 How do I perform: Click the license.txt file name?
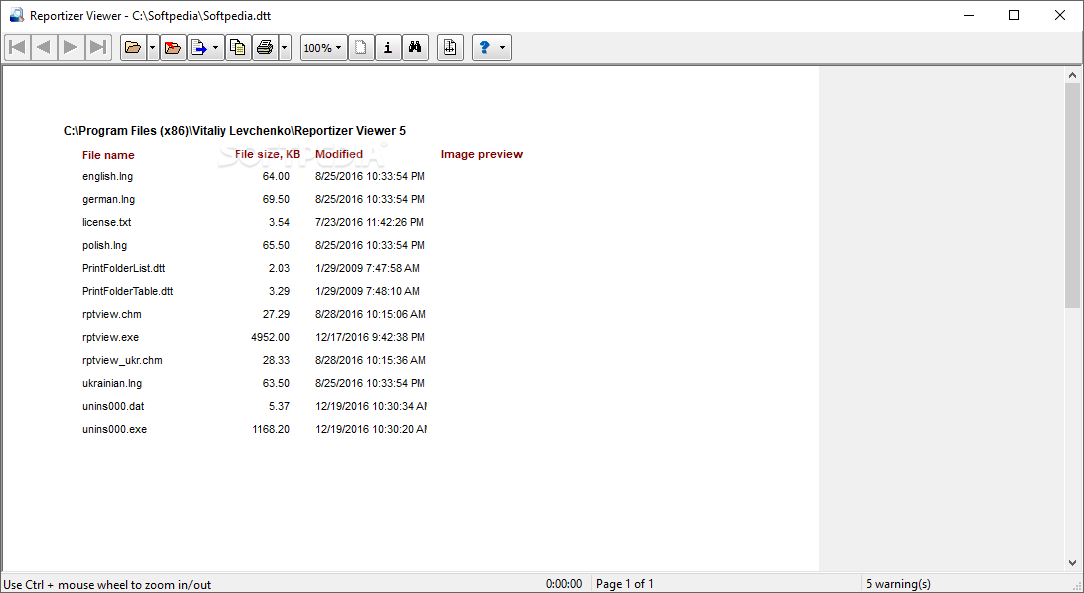(x=106, y=222)
